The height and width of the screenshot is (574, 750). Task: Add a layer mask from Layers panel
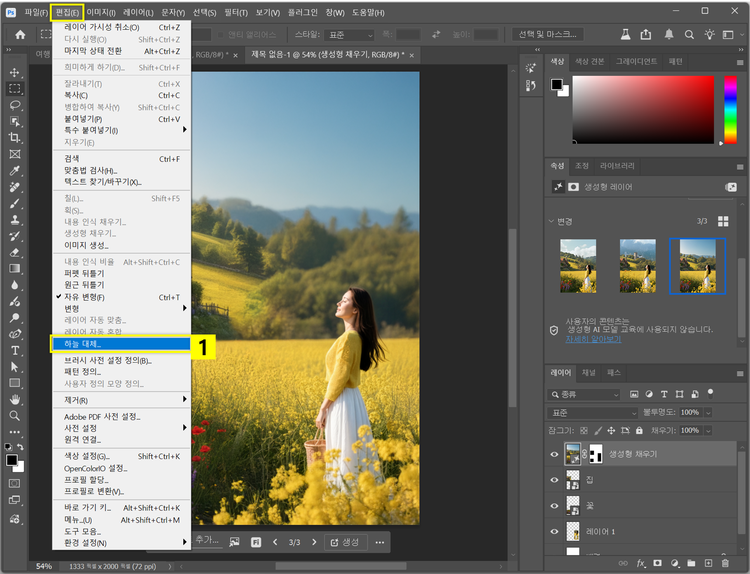pyautogui.click(x=658, y=563)
